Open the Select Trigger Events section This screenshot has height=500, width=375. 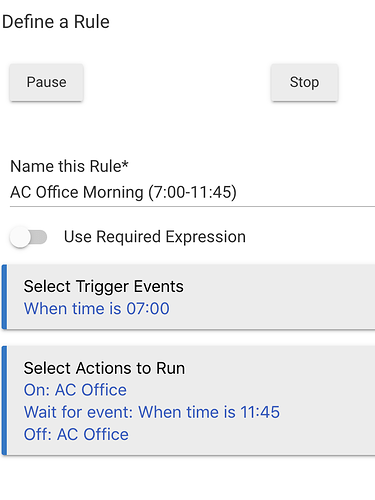[x=103, y=286]
